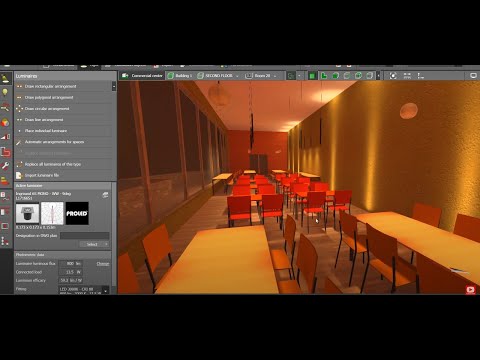Open the light distribution curve thumbnail
The image size is (480, 360).
pyautogui.click(x=52, y=213)
